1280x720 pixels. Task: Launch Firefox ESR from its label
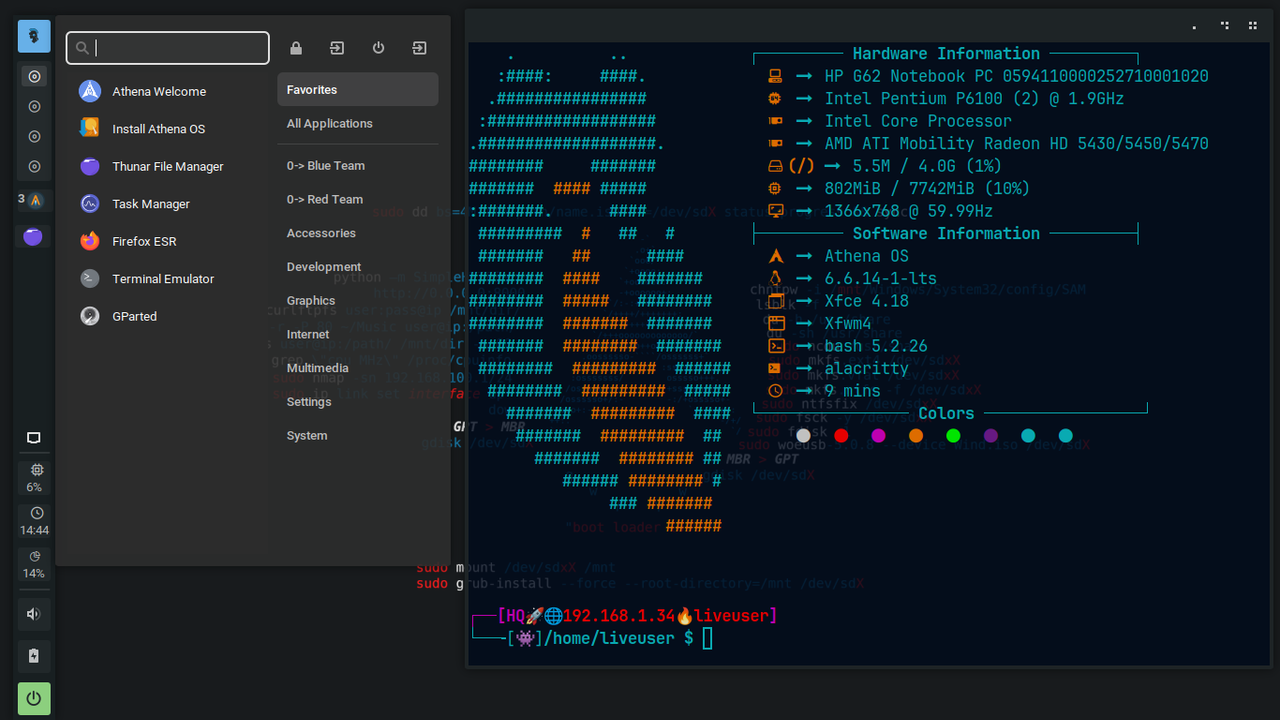(x=144, y=241)
